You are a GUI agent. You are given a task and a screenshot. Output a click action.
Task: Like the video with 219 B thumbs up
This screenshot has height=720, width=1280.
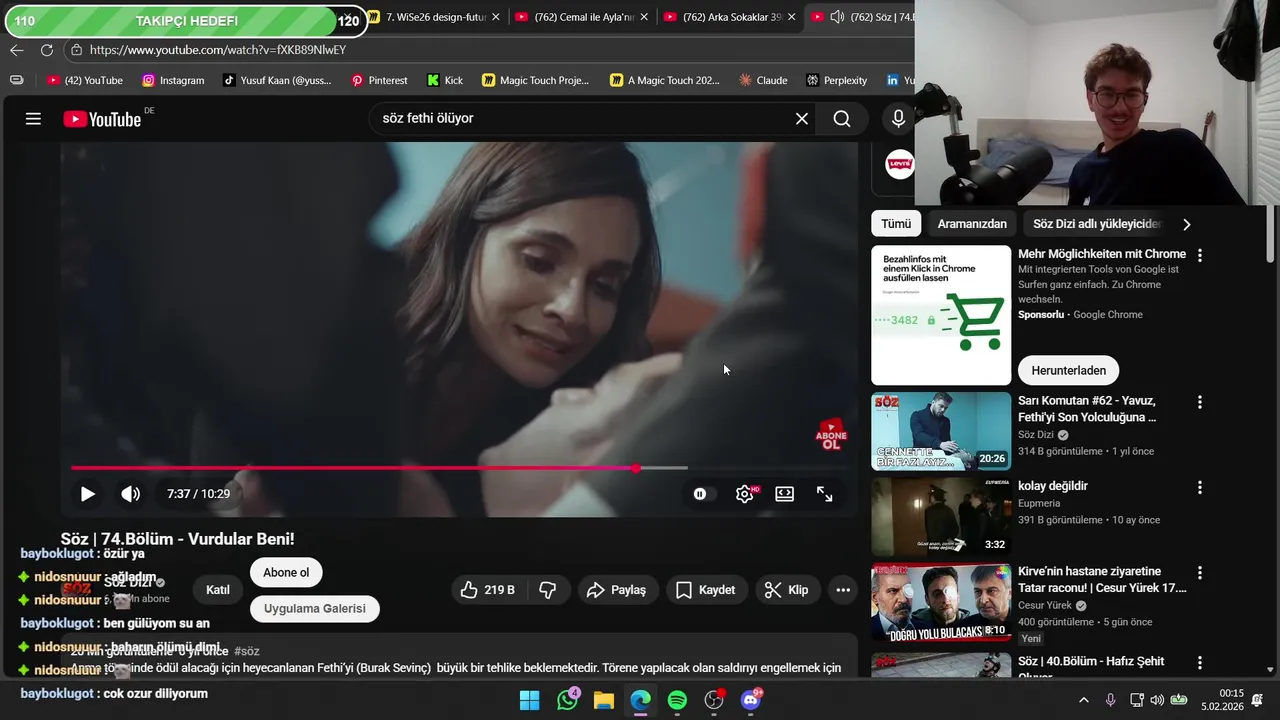[x=487, y=590]
